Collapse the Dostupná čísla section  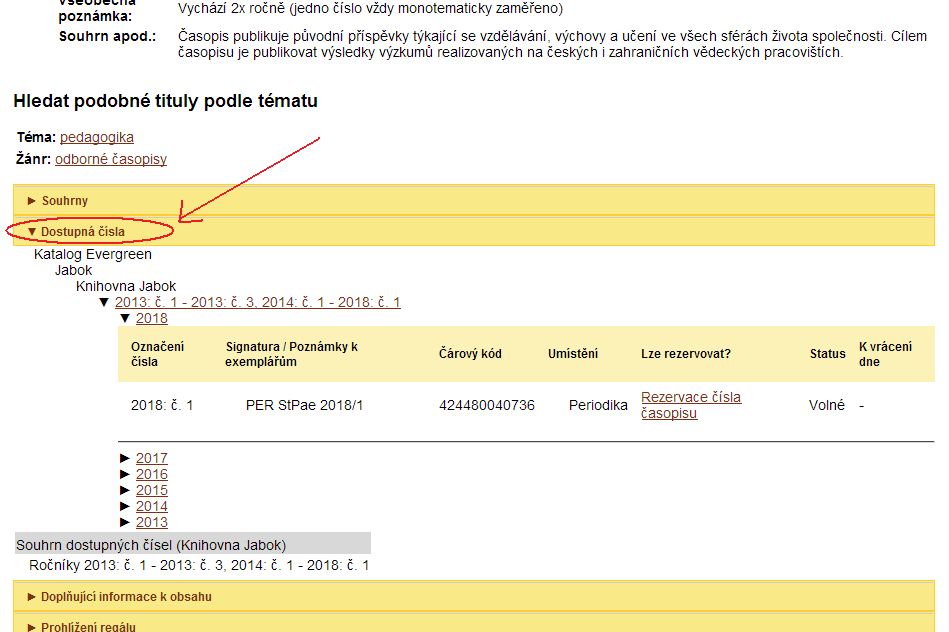click(x=82, y=232)
